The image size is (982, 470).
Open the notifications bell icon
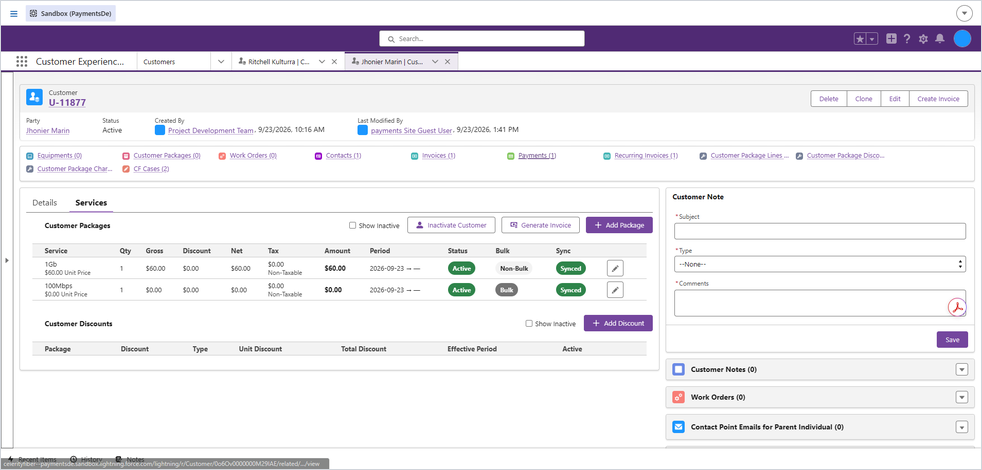click(939, 39)
